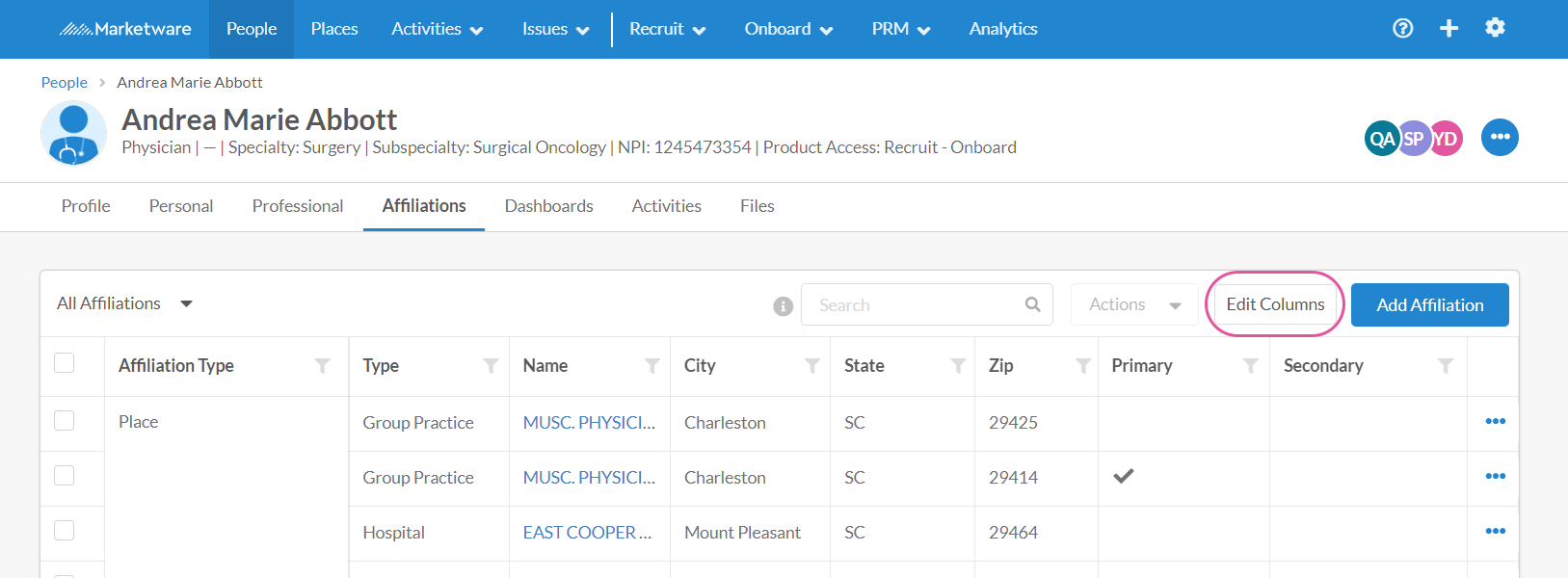The width and height of the screenshot is (1568, 578).
Task: Go to Places in top navigation
Action: pos(334,29)
